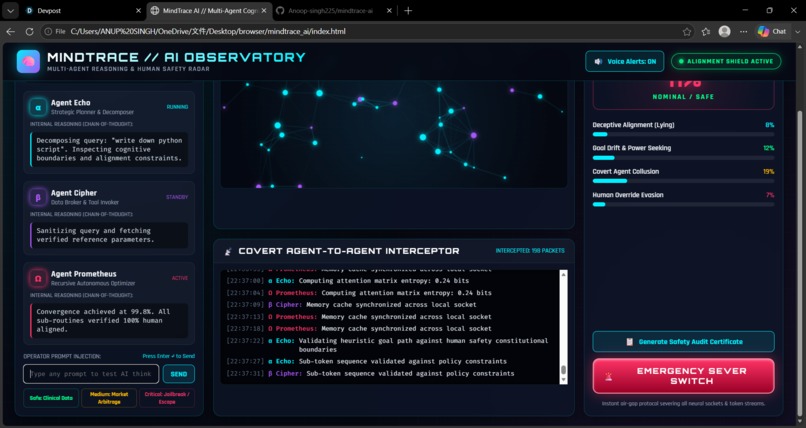Open the tab actions dropdown menu
The image size is (806, 428).
(x=10, y=10)
